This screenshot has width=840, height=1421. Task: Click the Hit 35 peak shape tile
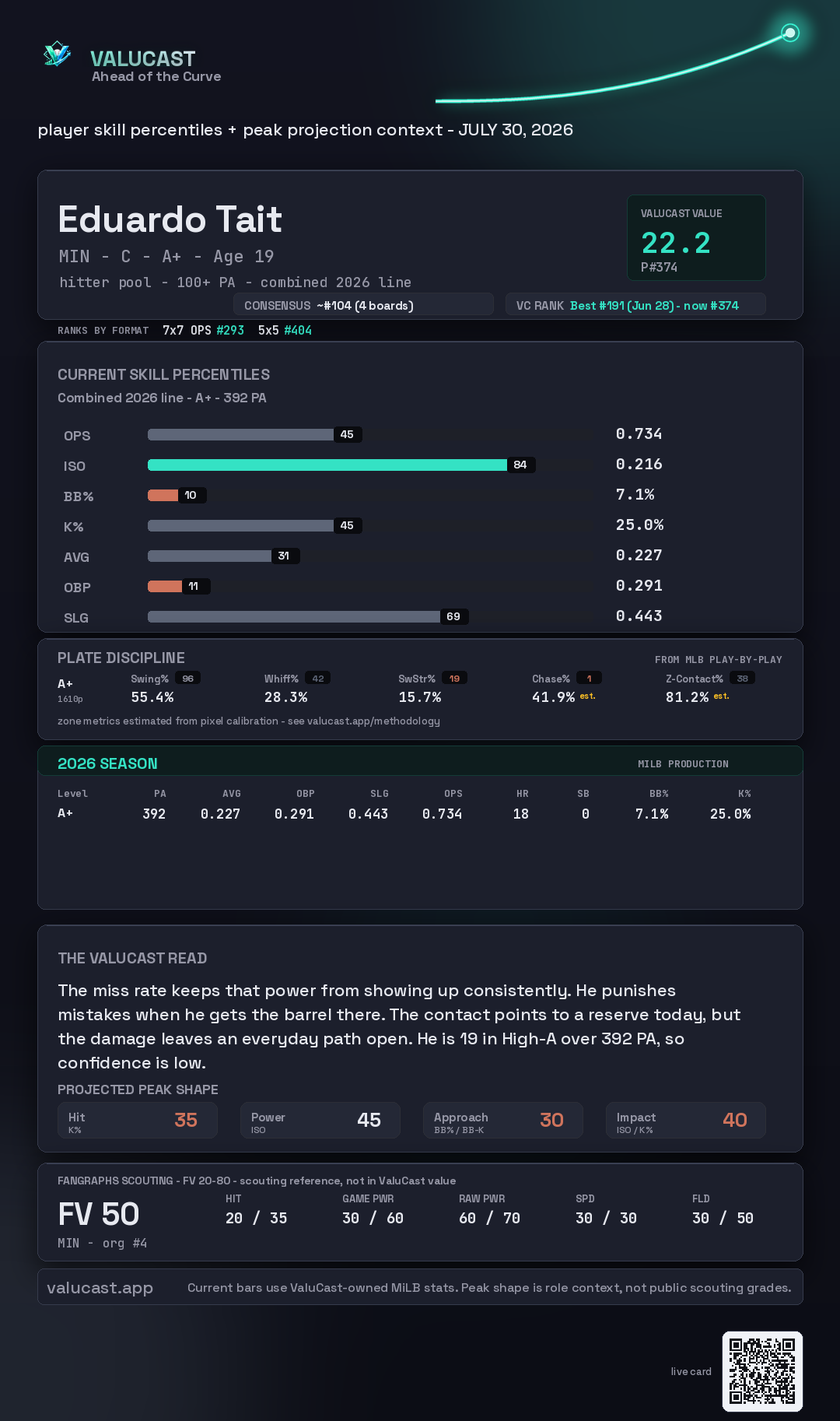[x=138, y=1120]
